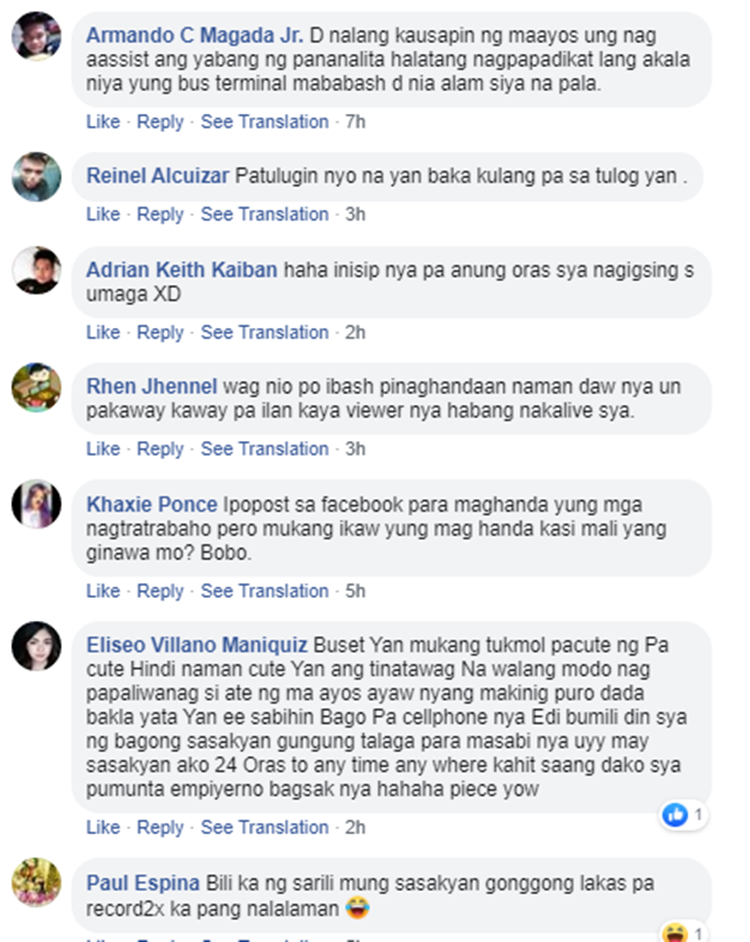Screen dimensions: 750x942
Task: Click Rhen Jhennel's cartoon avatar
Action: (x=37, y=387)
